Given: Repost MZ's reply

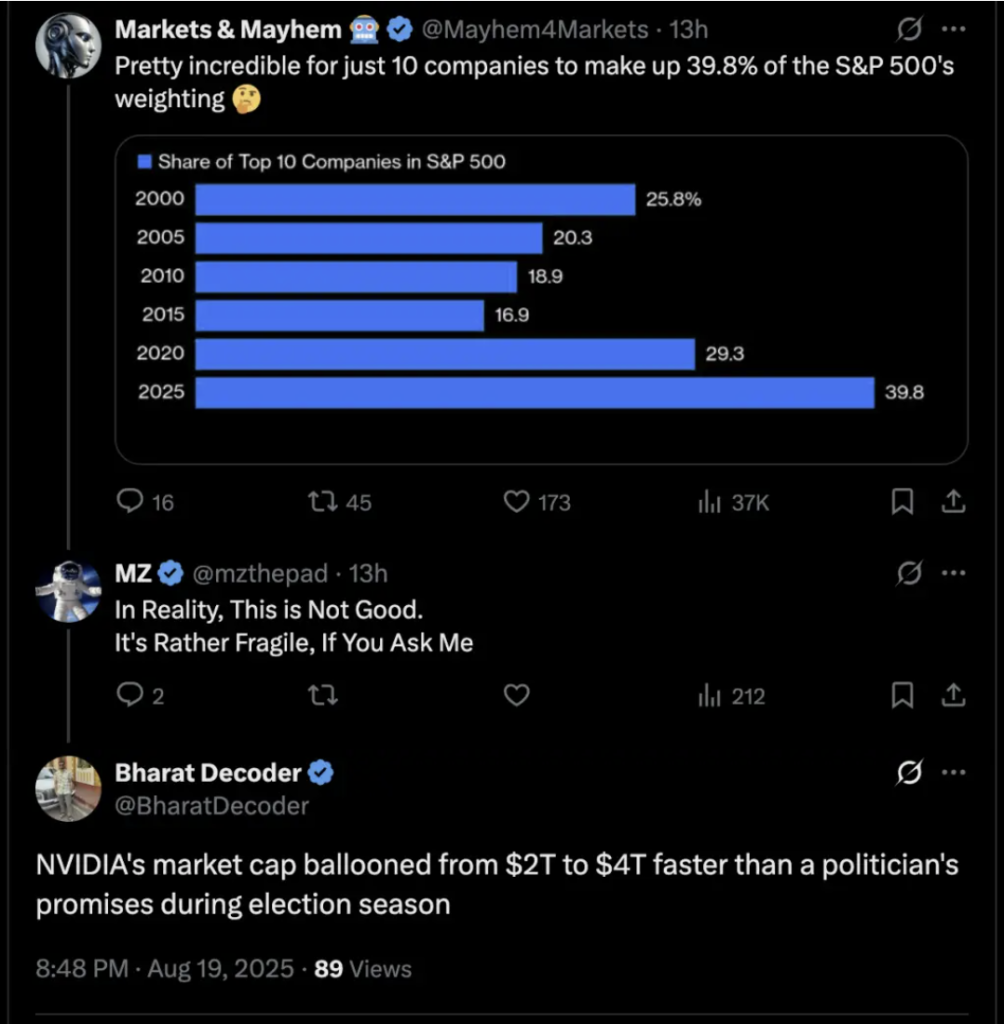Looking at the screenshot, I should pos(323,696).
